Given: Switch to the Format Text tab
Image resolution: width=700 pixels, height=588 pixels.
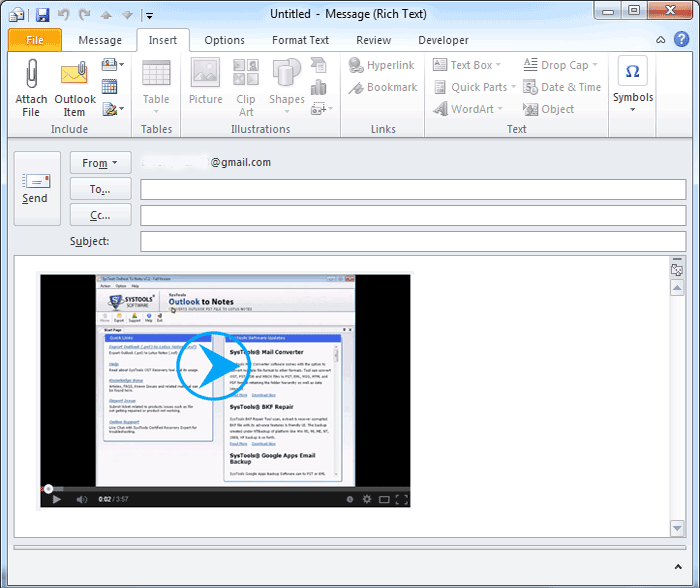Looking at the screenshot, I should pyautogui.click(x=300, y=40).
